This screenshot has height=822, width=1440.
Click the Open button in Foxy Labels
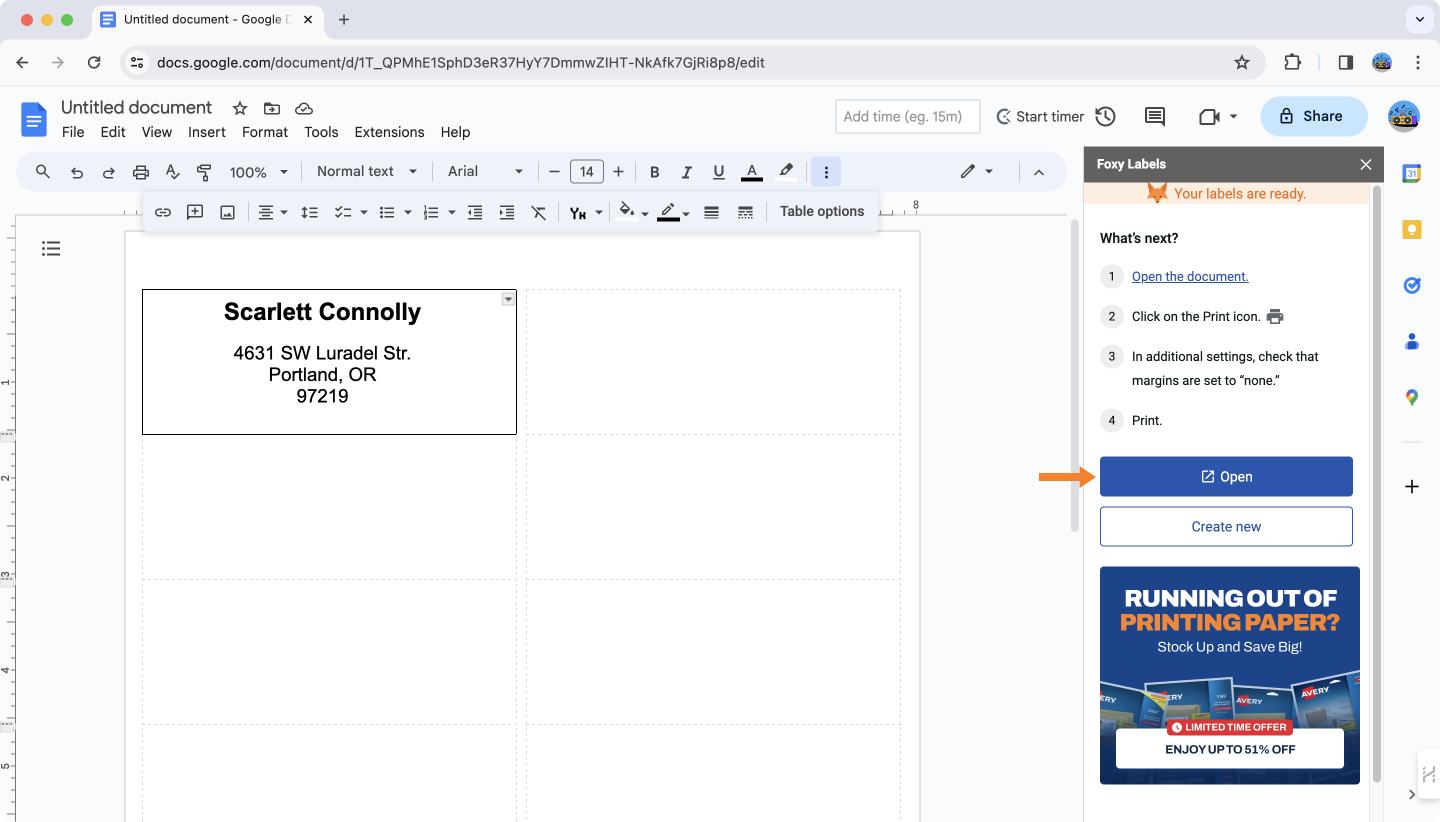1226,476
